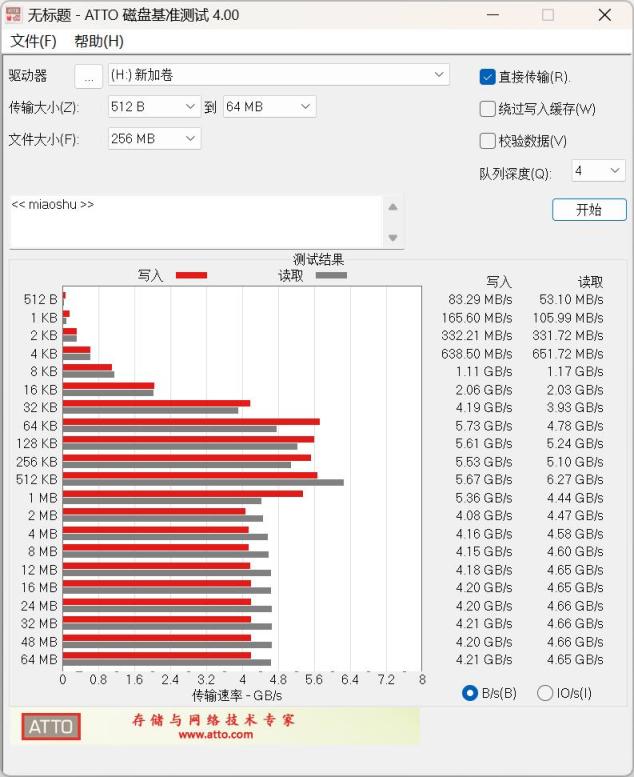The width and height of the screenshot is (634, 777).
Task: Click the 读取 column header over values
Action: (x=590, y=282)
